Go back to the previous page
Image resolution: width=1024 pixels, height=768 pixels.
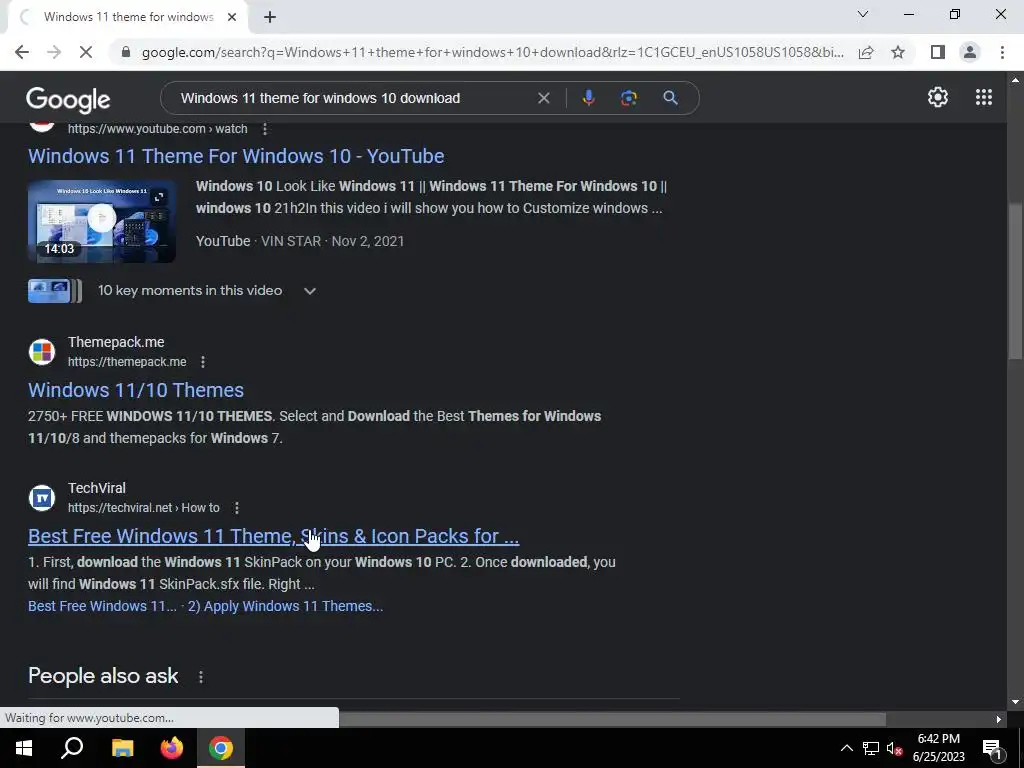22,52
